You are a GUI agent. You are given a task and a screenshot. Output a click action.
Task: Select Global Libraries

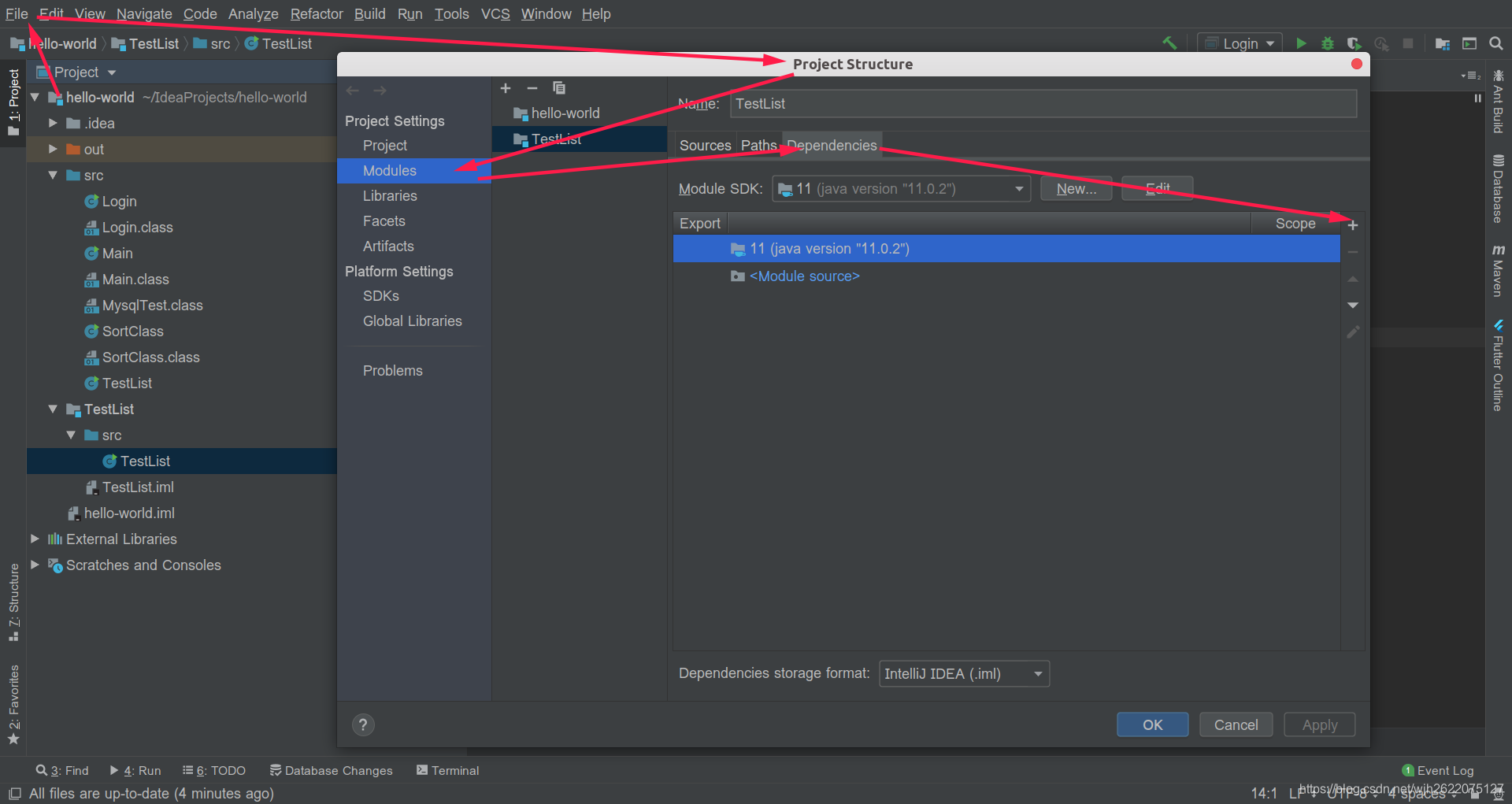414,321
